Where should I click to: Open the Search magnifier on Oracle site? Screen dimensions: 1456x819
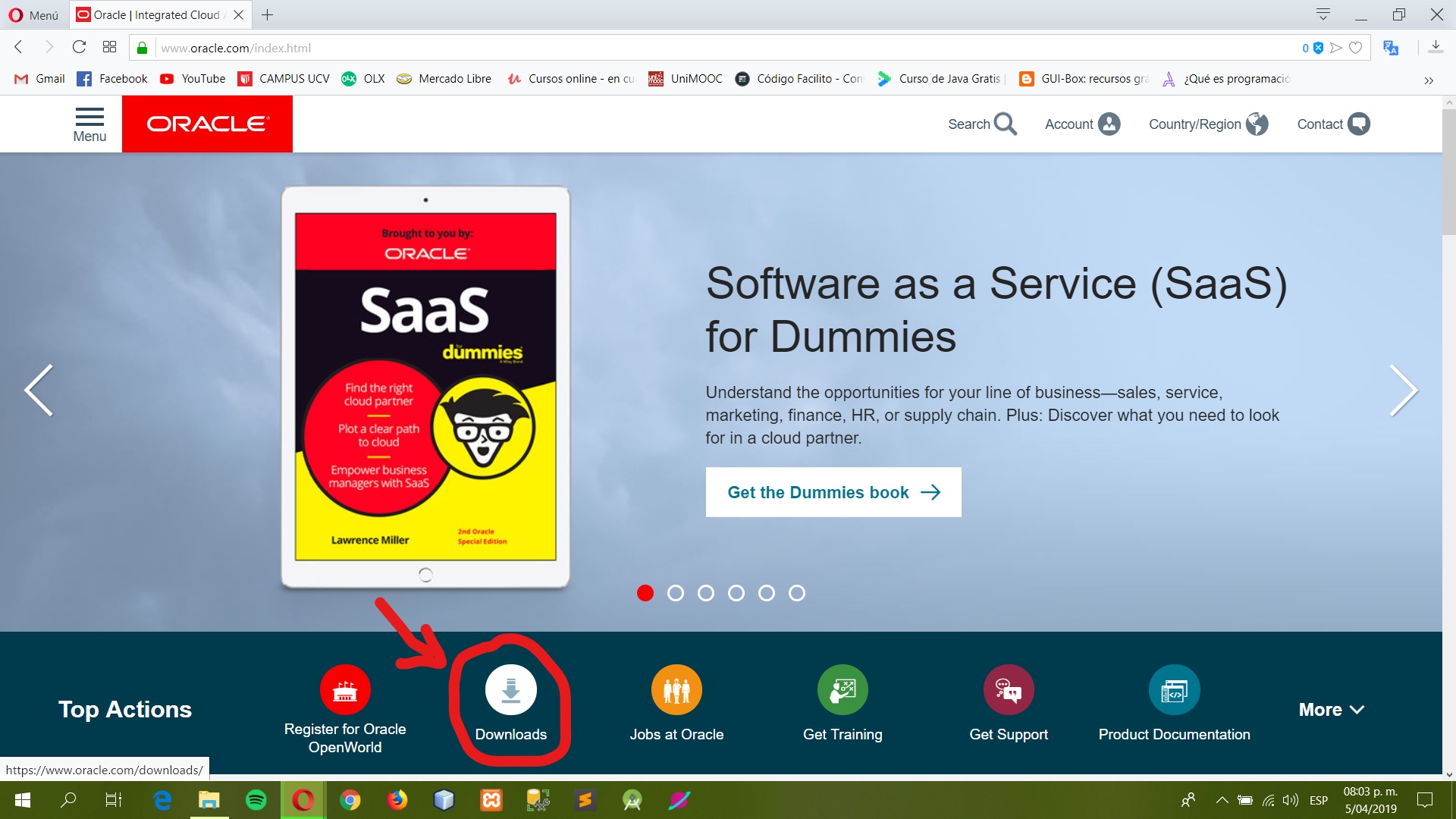tap(1006, 124)
